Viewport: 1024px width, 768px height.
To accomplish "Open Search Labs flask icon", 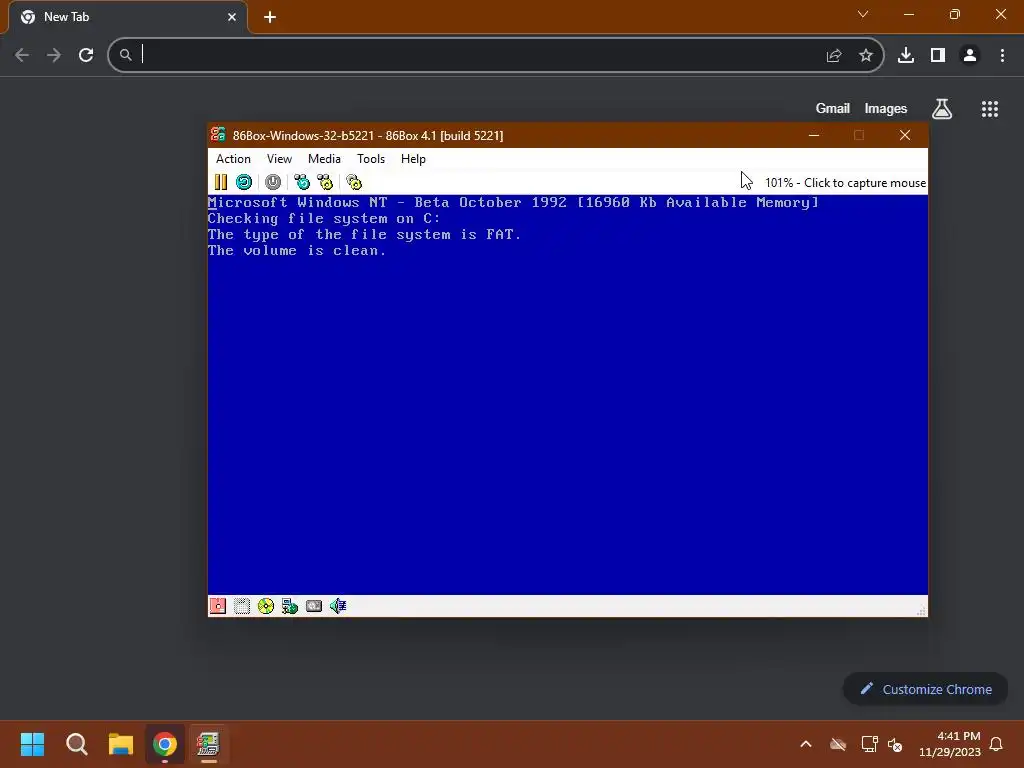I will click(x=942, y=108).
